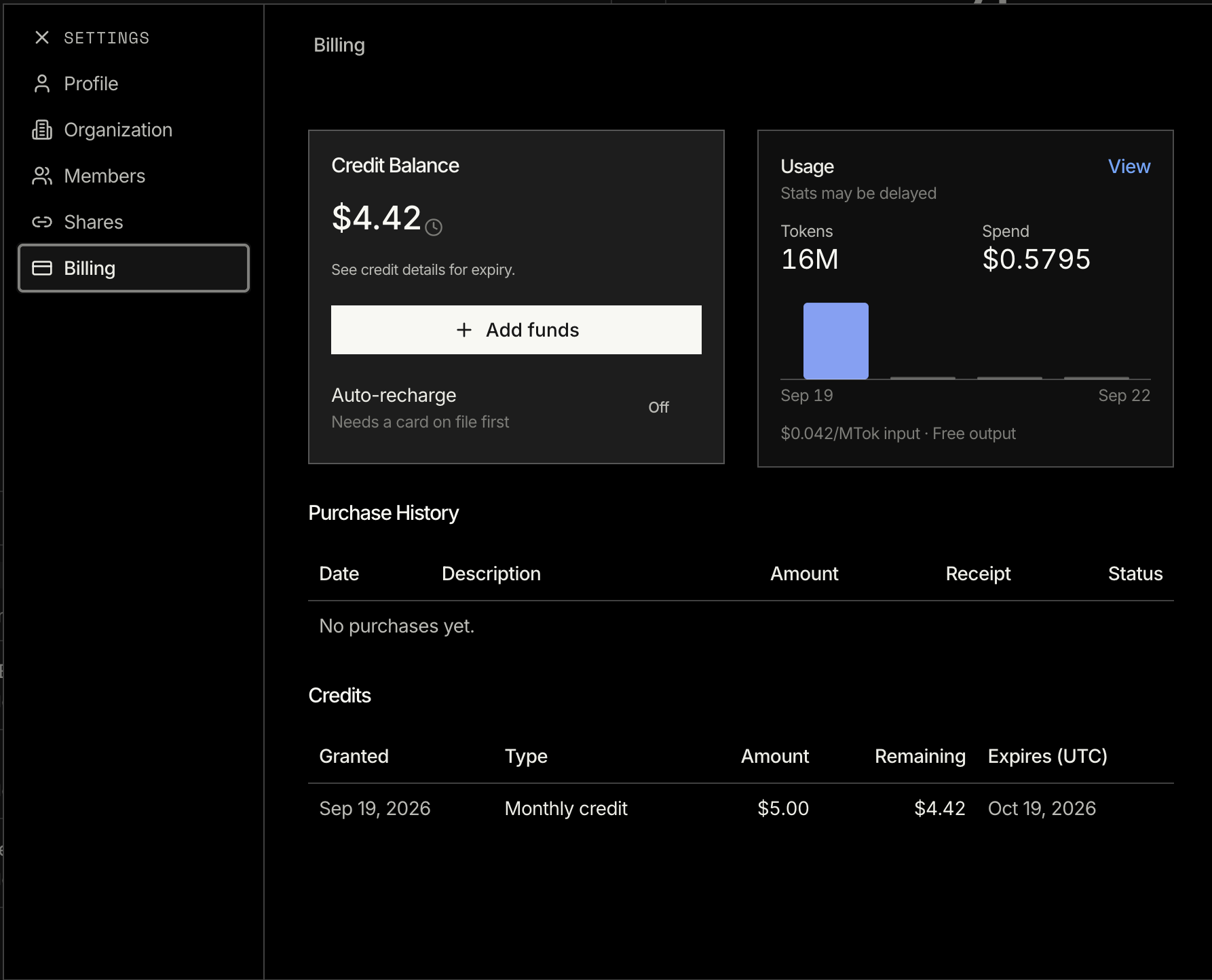Screen dimensions: 1212x980
Task: Click the Billing credit card icon
Action: [42, 268]
